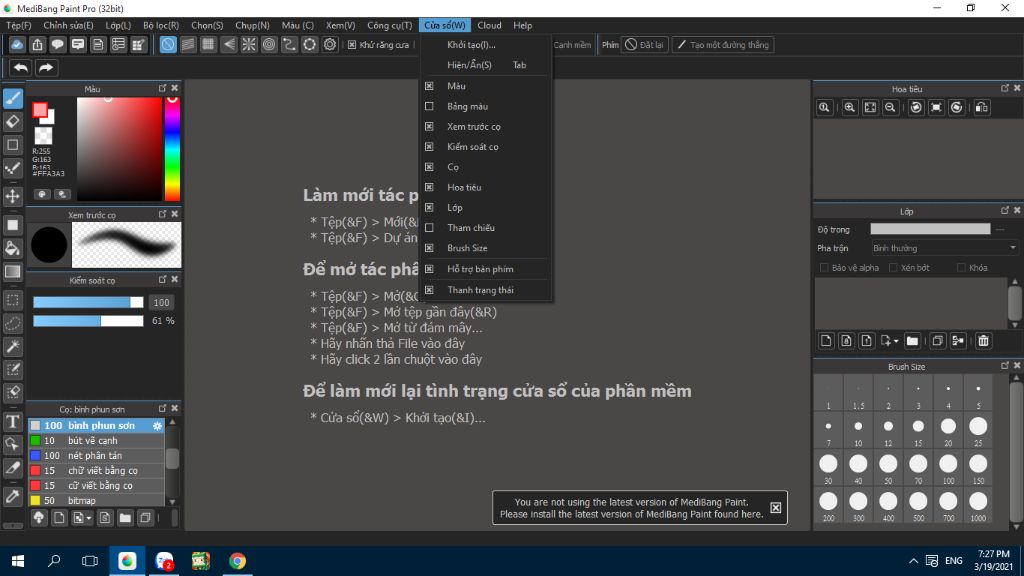Screen dimensions: 1024x576
Task: Enable radial snap
Action: pyautogui.click(x=249, y=44)
